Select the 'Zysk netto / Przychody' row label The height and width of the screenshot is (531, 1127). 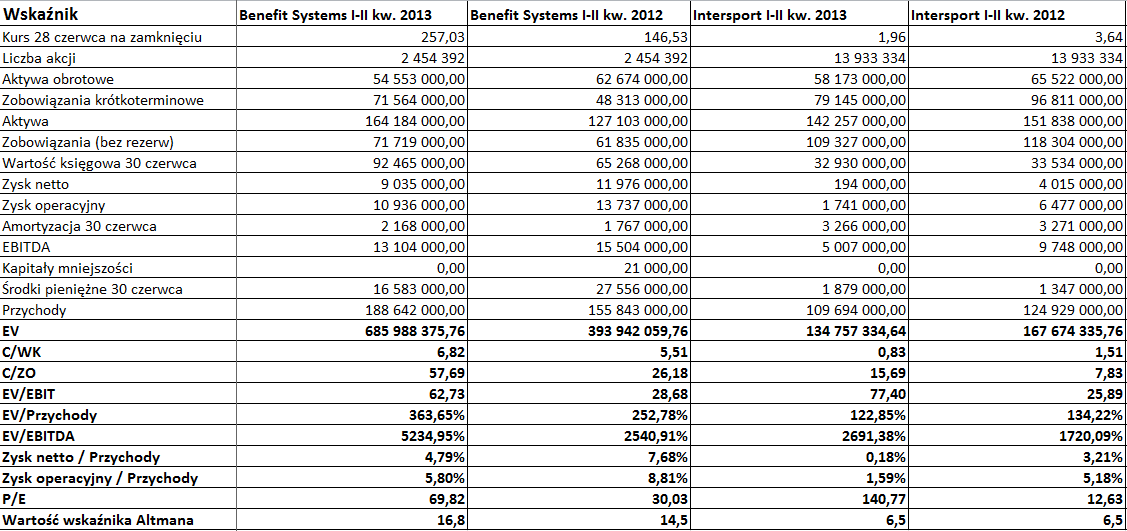pos(118,457)
